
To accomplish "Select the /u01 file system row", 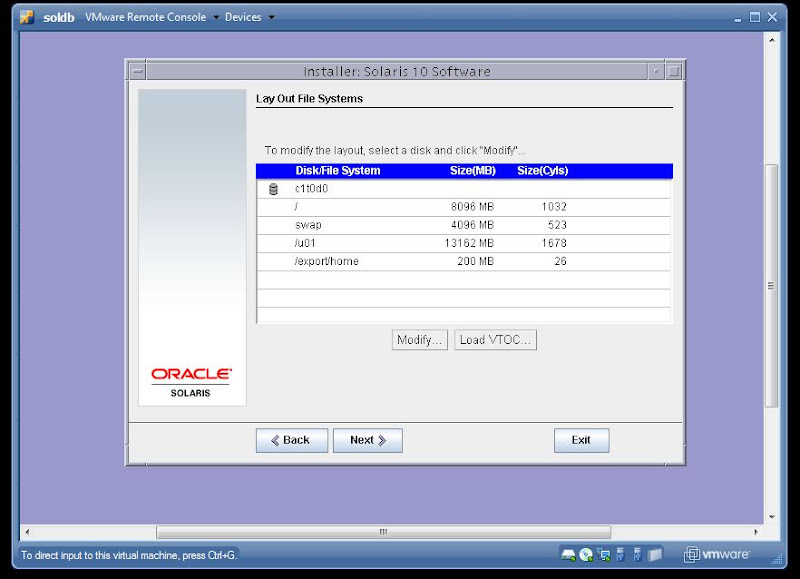I will (464, 243).
